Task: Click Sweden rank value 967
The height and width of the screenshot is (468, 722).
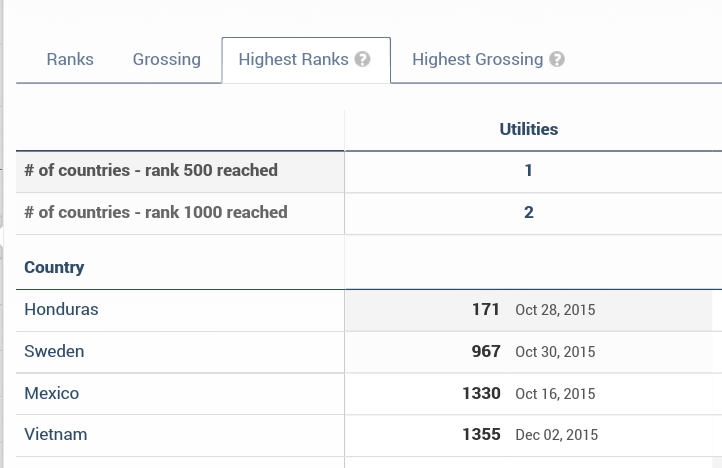Action: pyautogui.click(x=485, y=352)
